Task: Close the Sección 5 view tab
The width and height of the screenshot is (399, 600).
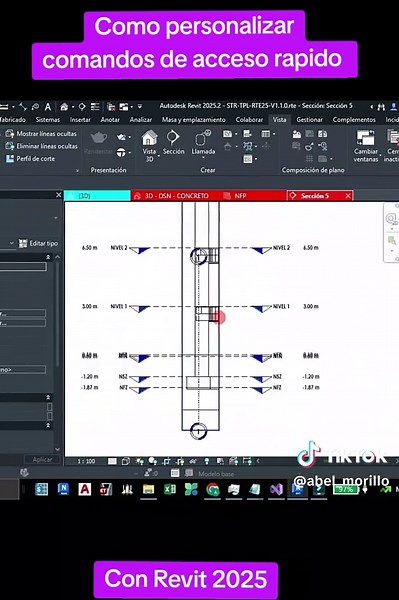Action: point(348,196)
